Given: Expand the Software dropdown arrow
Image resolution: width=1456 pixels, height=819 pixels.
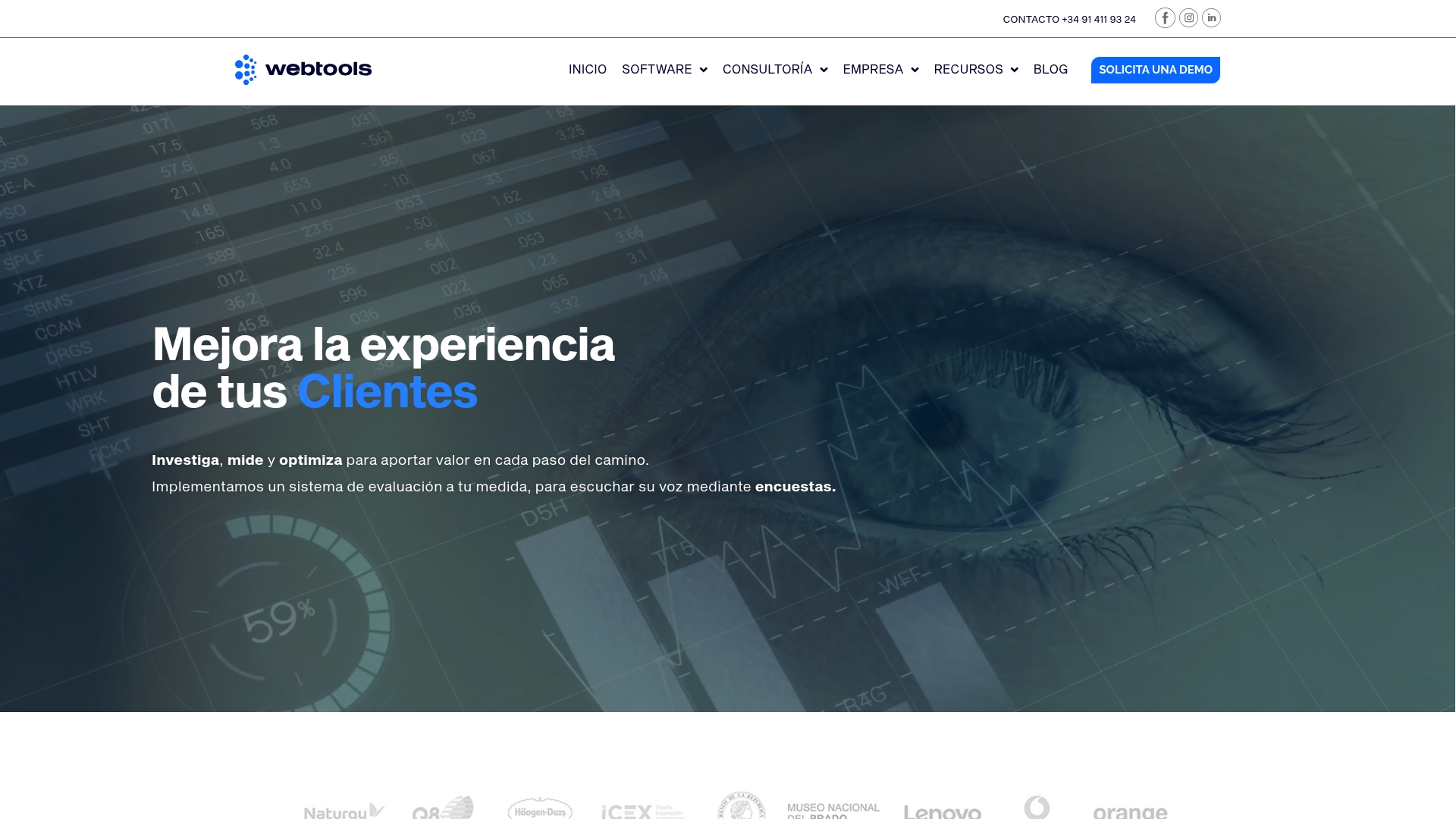Looking at the screenshot, I should coord(703,70).
